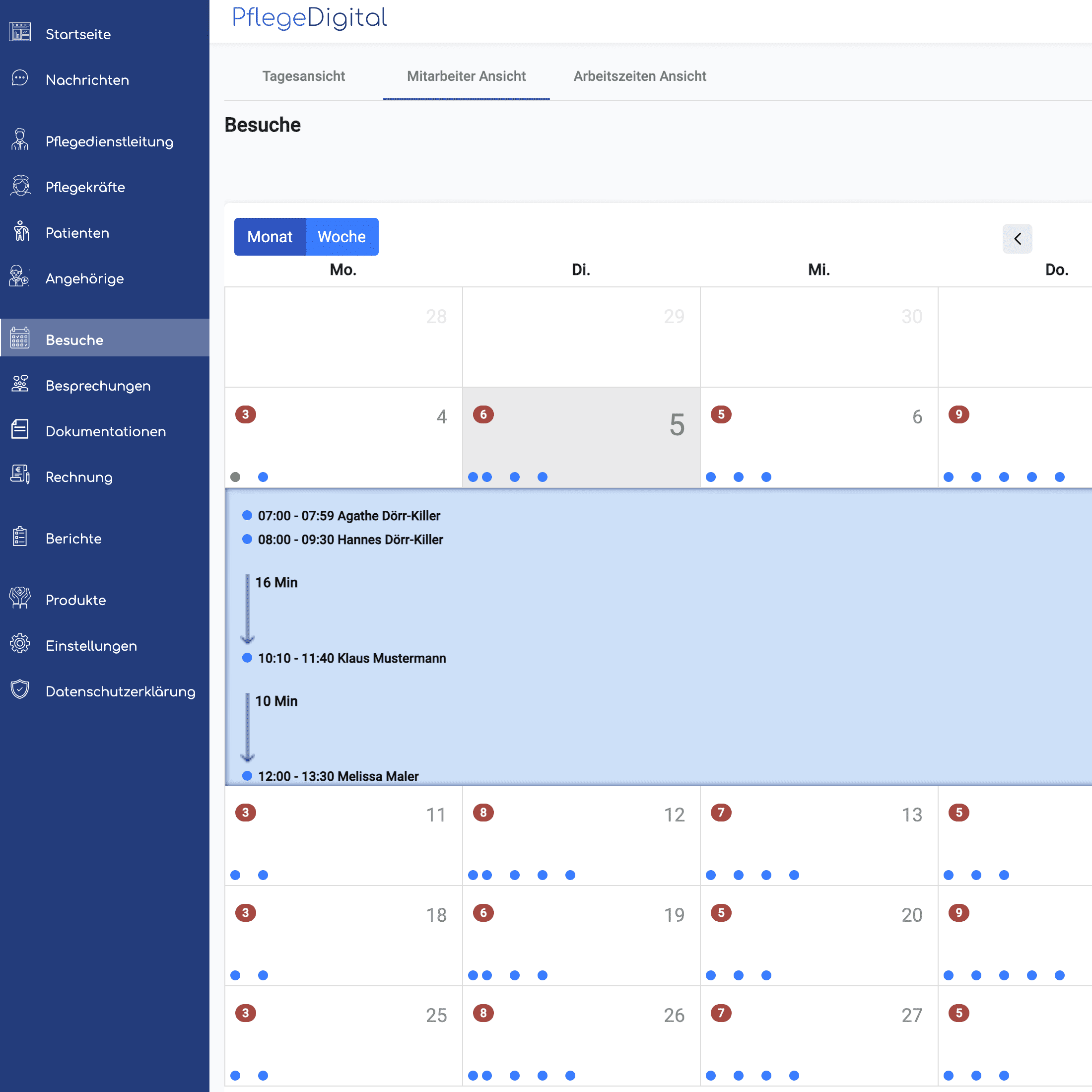Click the red badge 9 on Thursday
The height and width of the screenshot is (1092, 1092).
tap(958, 414)
